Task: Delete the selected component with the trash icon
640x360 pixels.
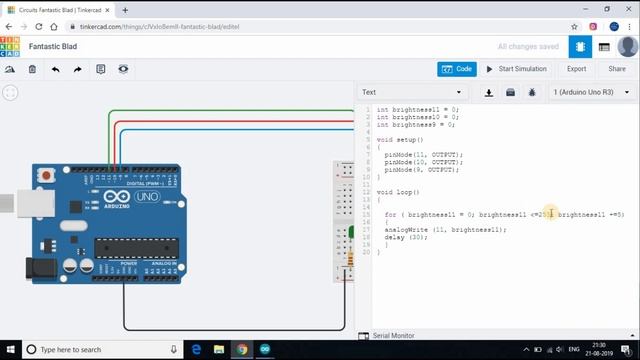Action: [x=32, y=69]
